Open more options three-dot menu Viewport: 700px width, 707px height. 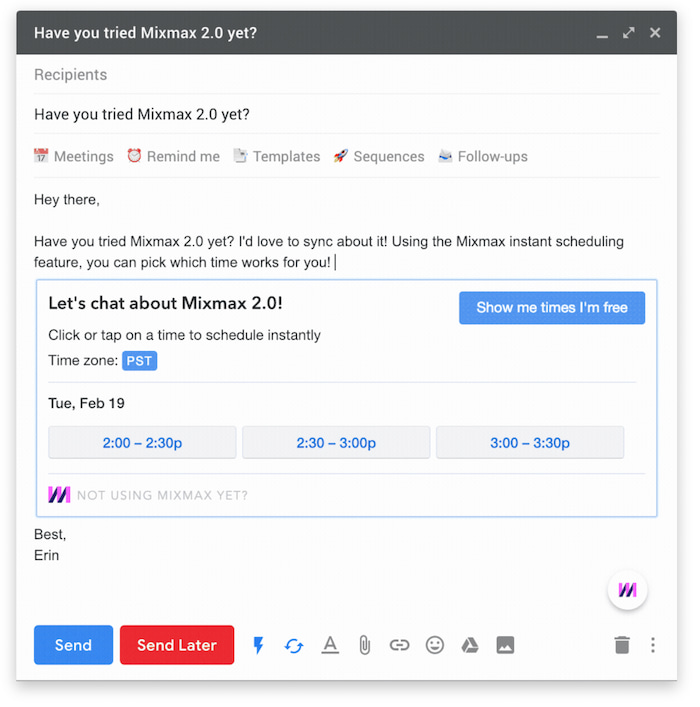tap(653, 646)
